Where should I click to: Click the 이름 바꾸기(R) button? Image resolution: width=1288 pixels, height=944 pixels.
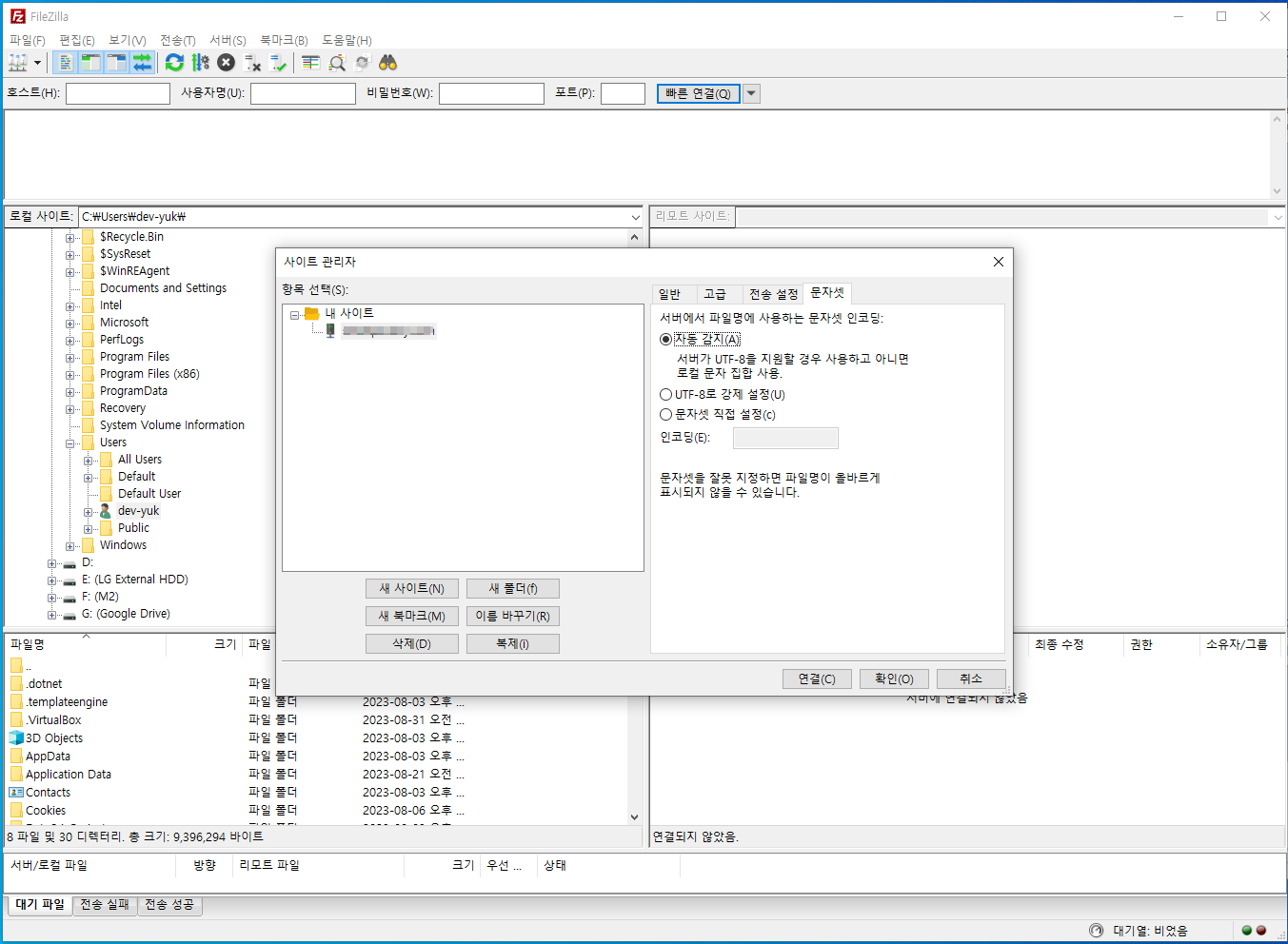pos(513,617)
